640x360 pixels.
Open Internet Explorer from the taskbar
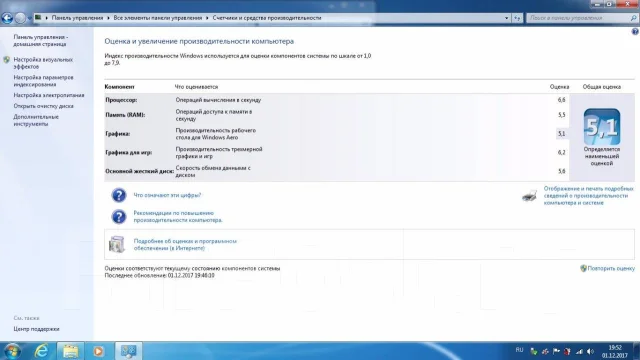coord(41,351)
